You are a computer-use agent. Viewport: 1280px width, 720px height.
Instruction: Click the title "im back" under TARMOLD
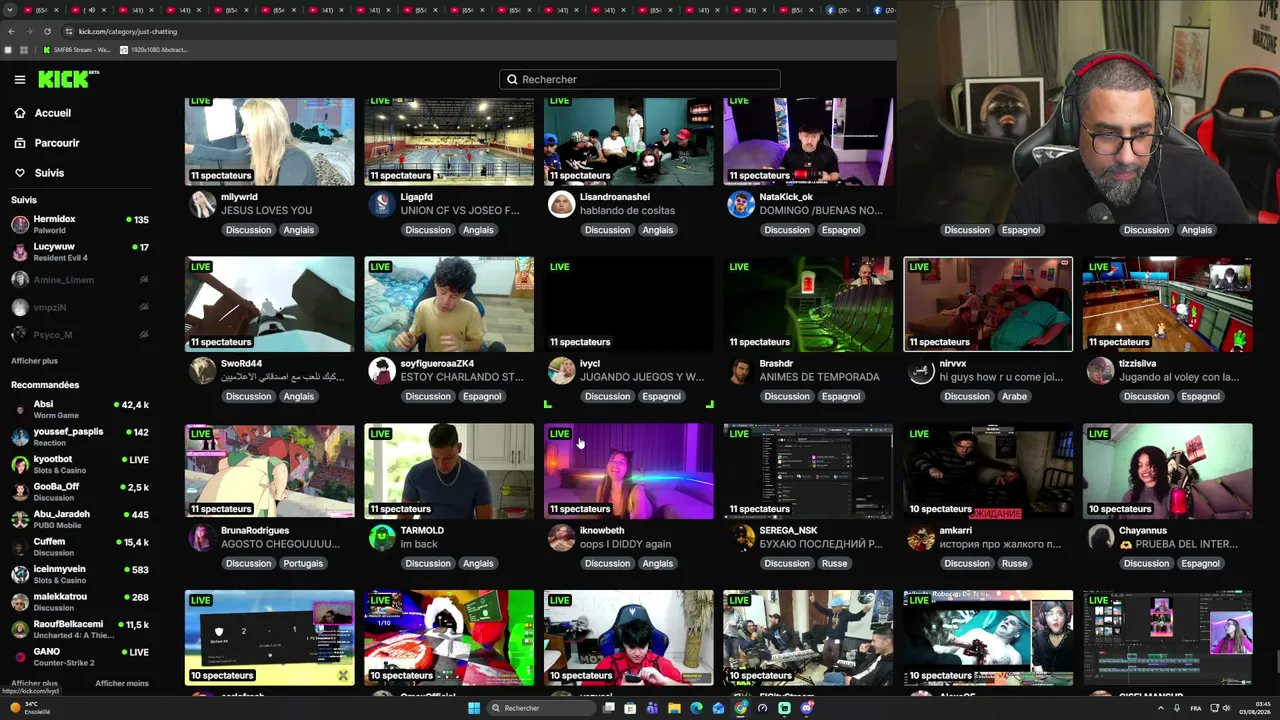pyautogui.click(x=419, y=544)
